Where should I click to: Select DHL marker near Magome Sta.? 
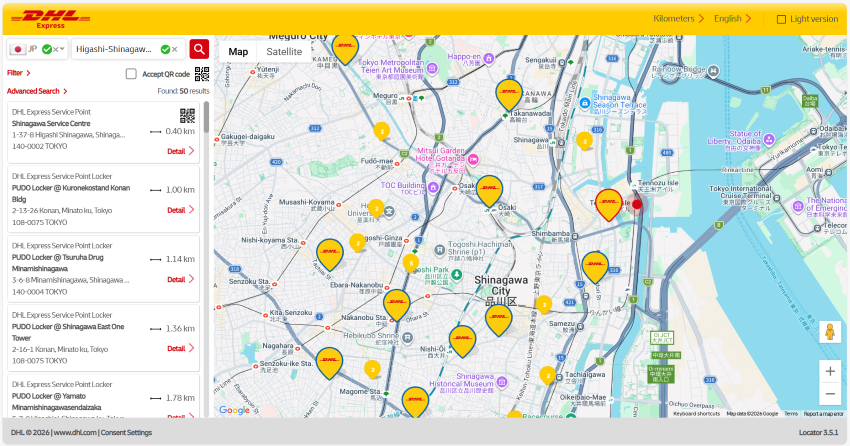(x=415, y=402)
